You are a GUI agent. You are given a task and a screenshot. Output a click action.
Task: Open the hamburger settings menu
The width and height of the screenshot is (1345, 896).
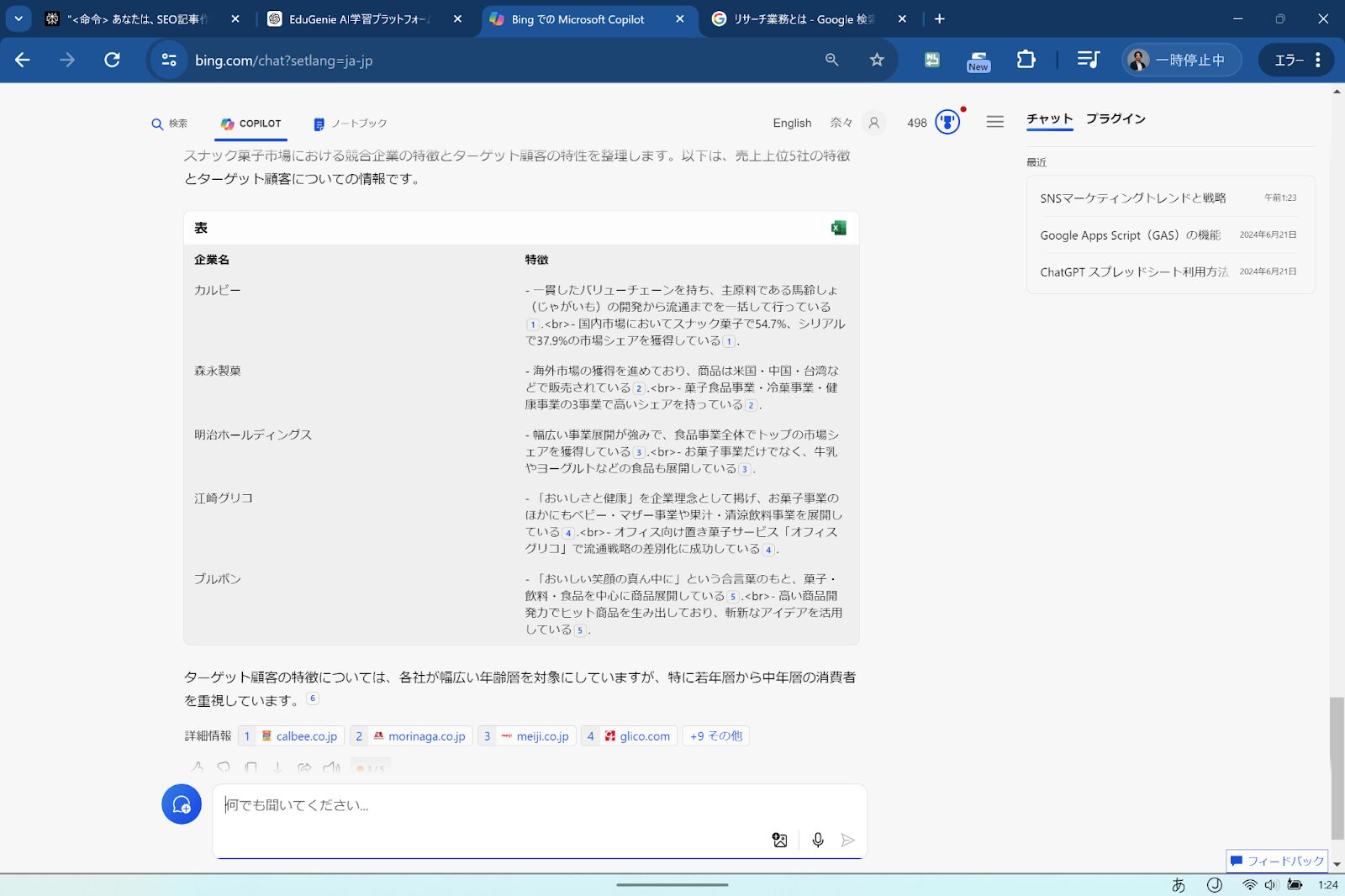point(994,122)
